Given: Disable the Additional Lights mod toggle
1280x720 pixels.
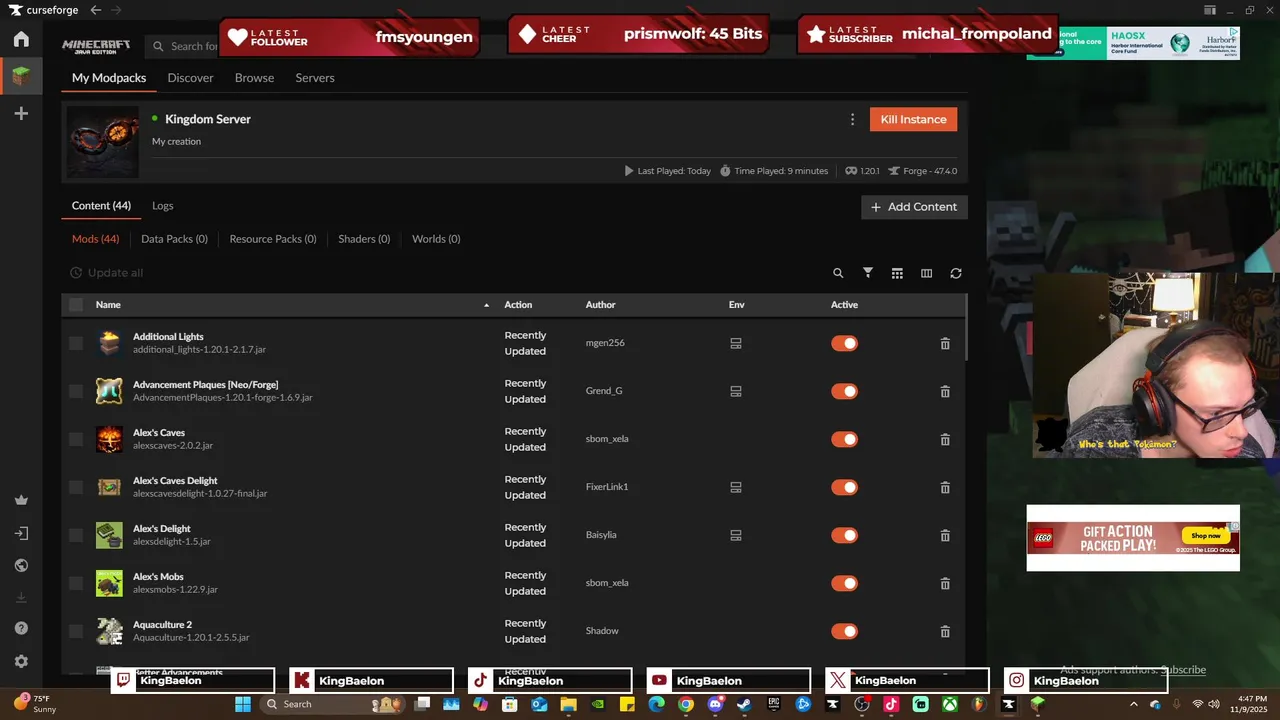Looking at the screenshot, I should click(x=845, y=343).
